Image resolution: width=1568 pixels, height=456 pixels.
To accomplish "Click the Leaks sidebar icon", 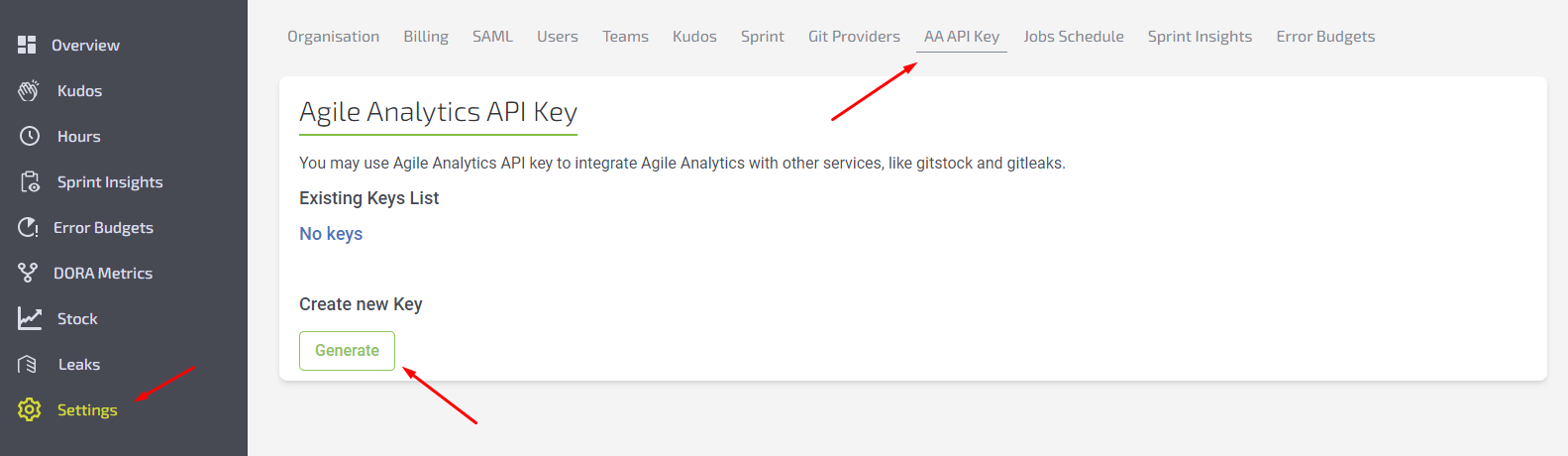I will tap(28, 364).
